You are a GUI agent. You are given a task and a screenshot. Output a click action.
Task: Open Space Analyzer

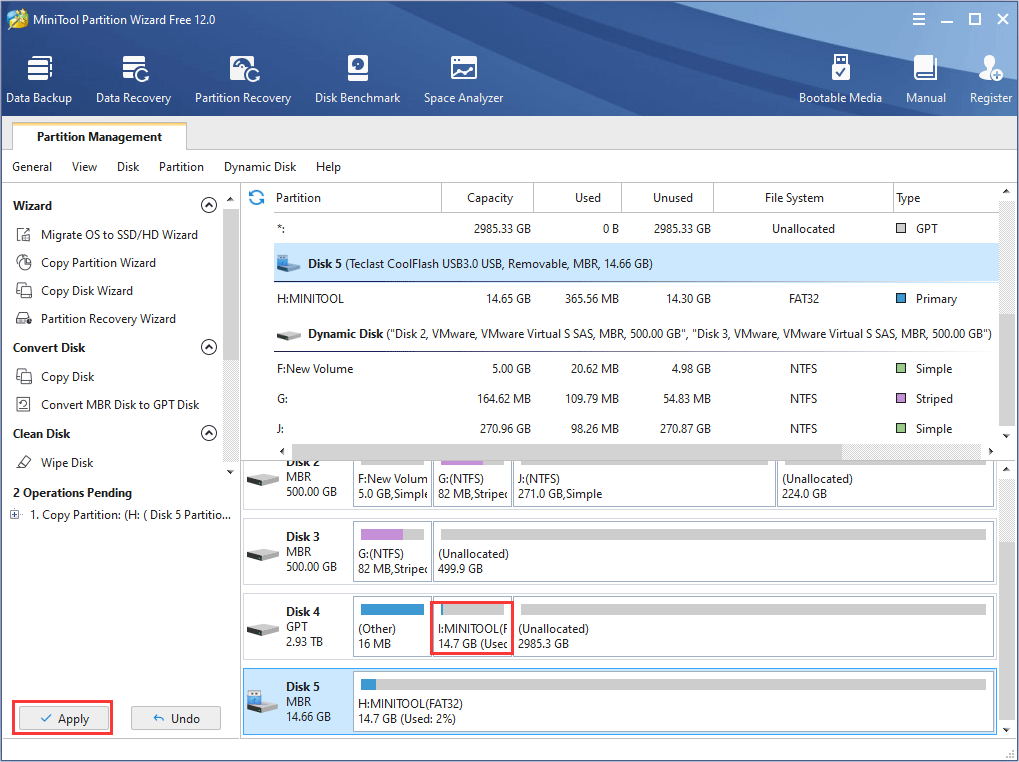coord(463,80)
